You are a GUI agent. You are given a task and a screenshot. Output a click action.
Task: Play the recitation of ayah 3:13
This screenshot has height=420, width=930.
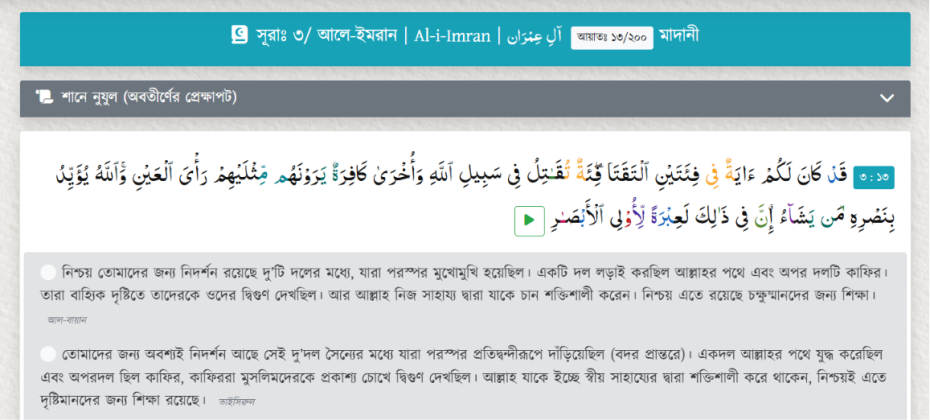[529, 220]
